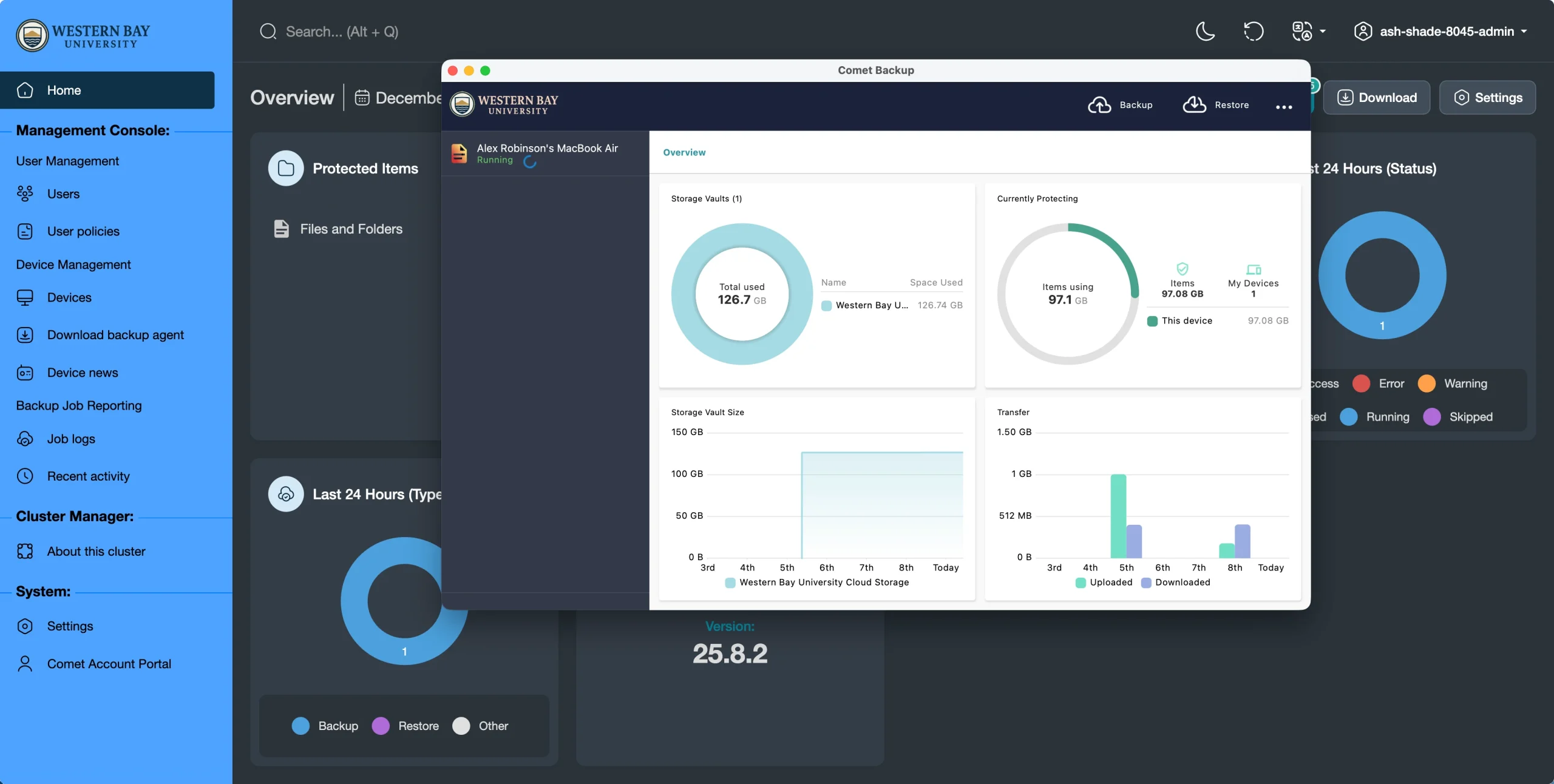This screenshot has height=784, width=1554.
Task: Click the 126.74 GB space used value
Action: (x=940, y=305)
